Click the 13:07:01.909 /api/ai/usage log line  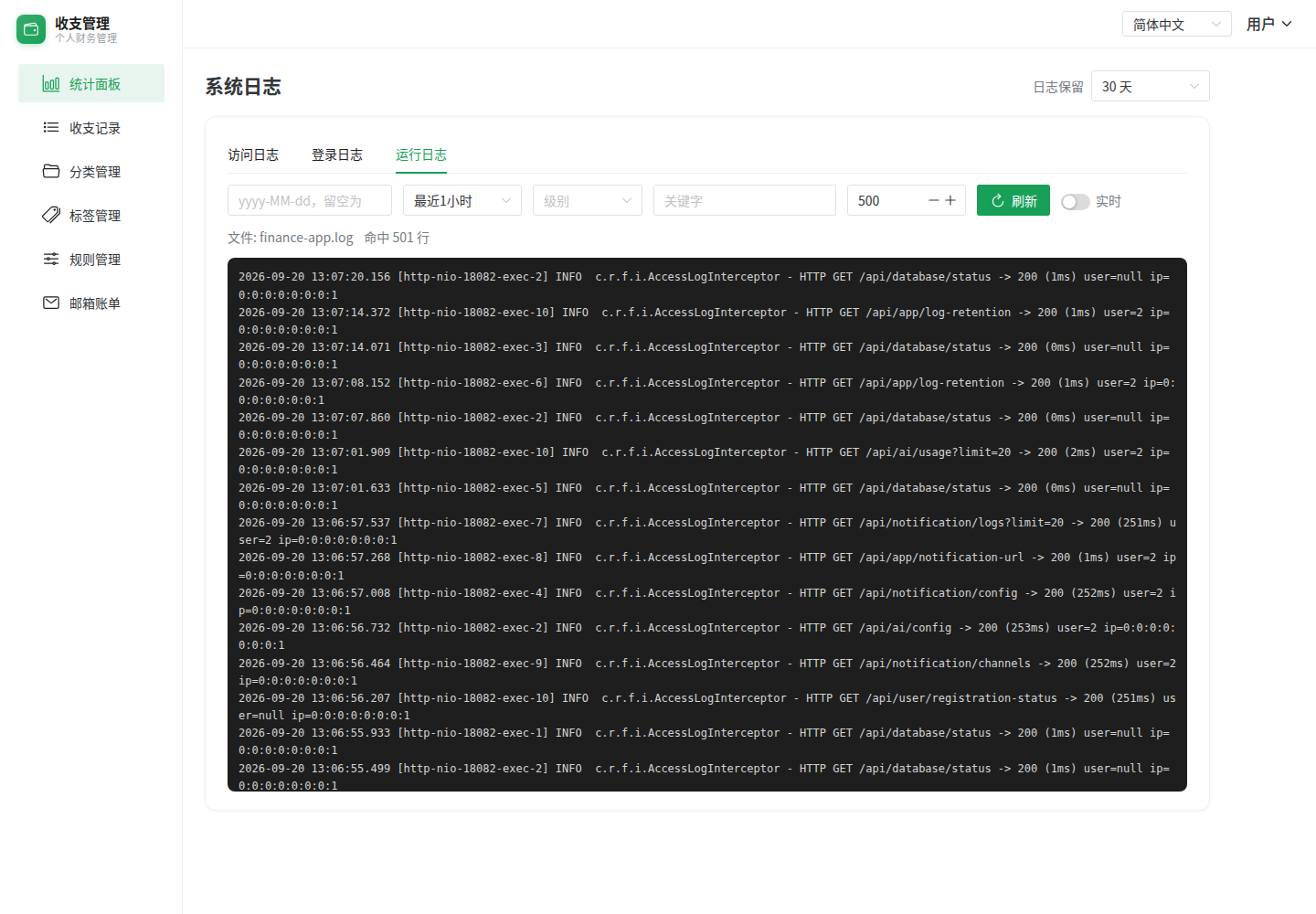tap(705, 461)
